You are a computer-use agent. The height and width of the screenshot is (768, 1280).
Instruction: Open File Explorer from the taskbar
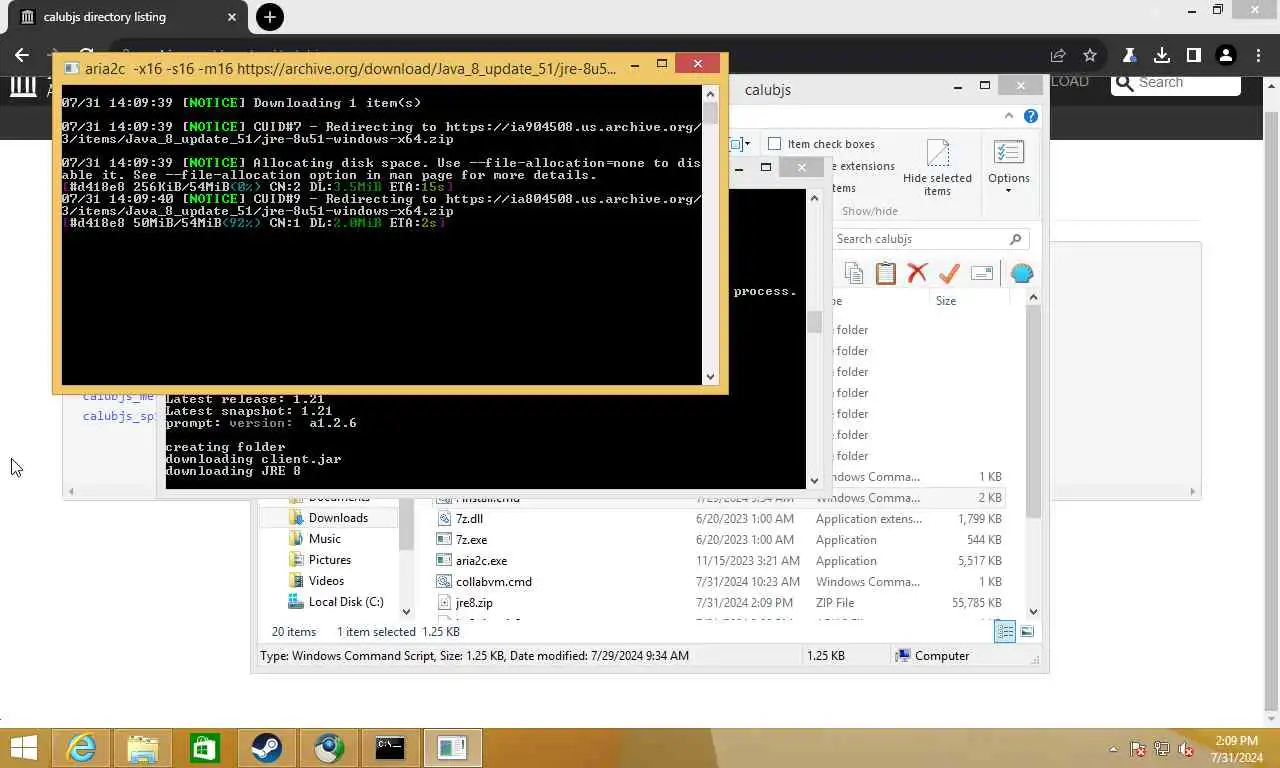[143, 748]
